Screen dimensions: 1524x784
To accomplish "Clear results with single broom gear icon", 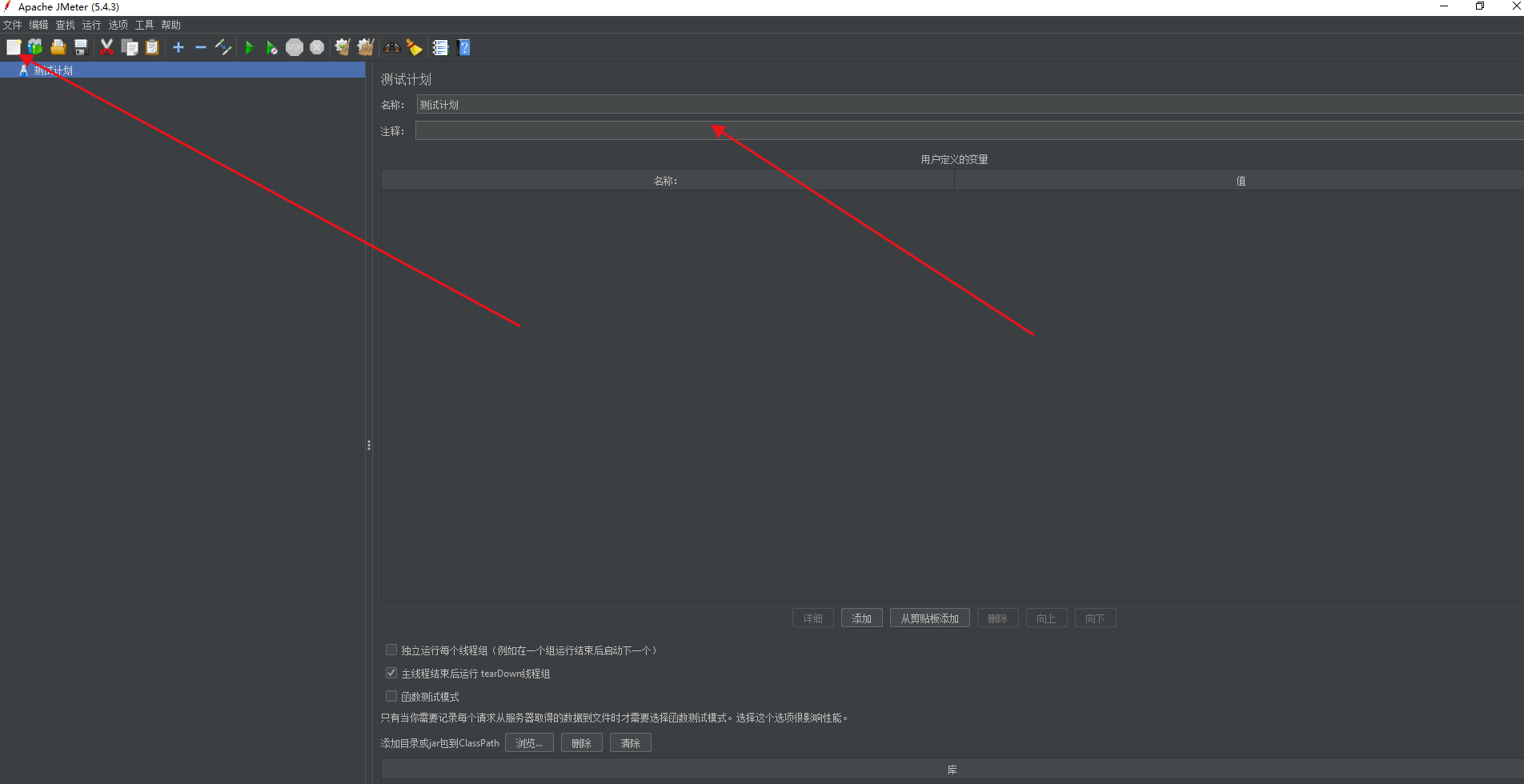I will pyautogui.click(x=343, y=47).
